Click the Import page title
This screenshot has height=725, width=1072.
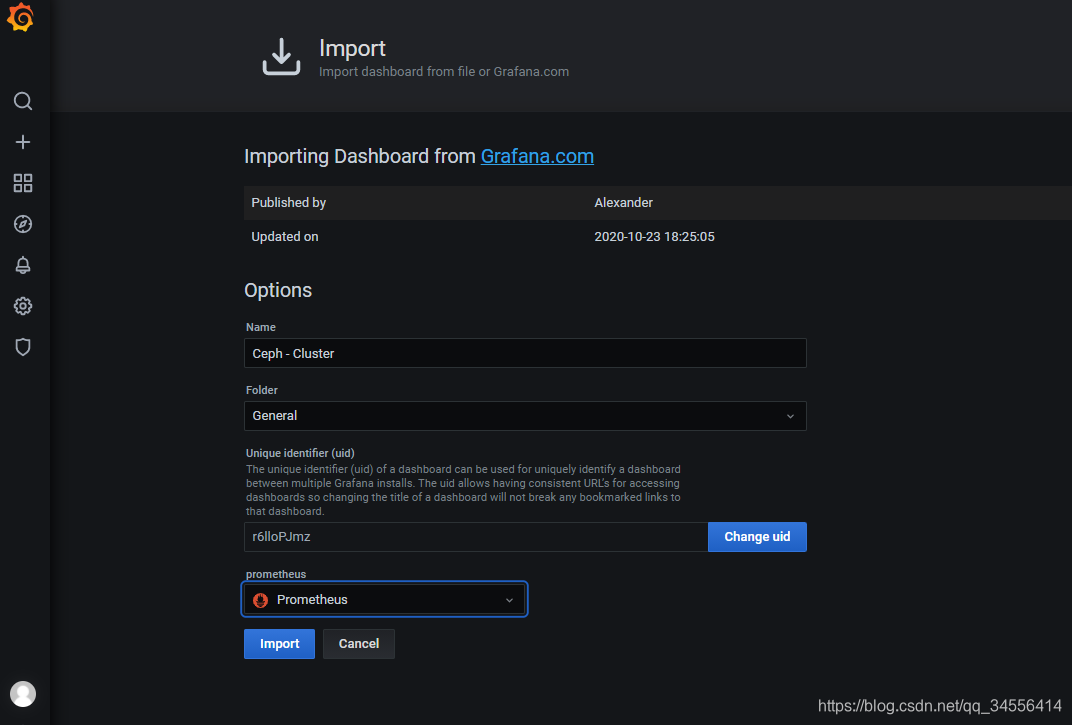352,48
